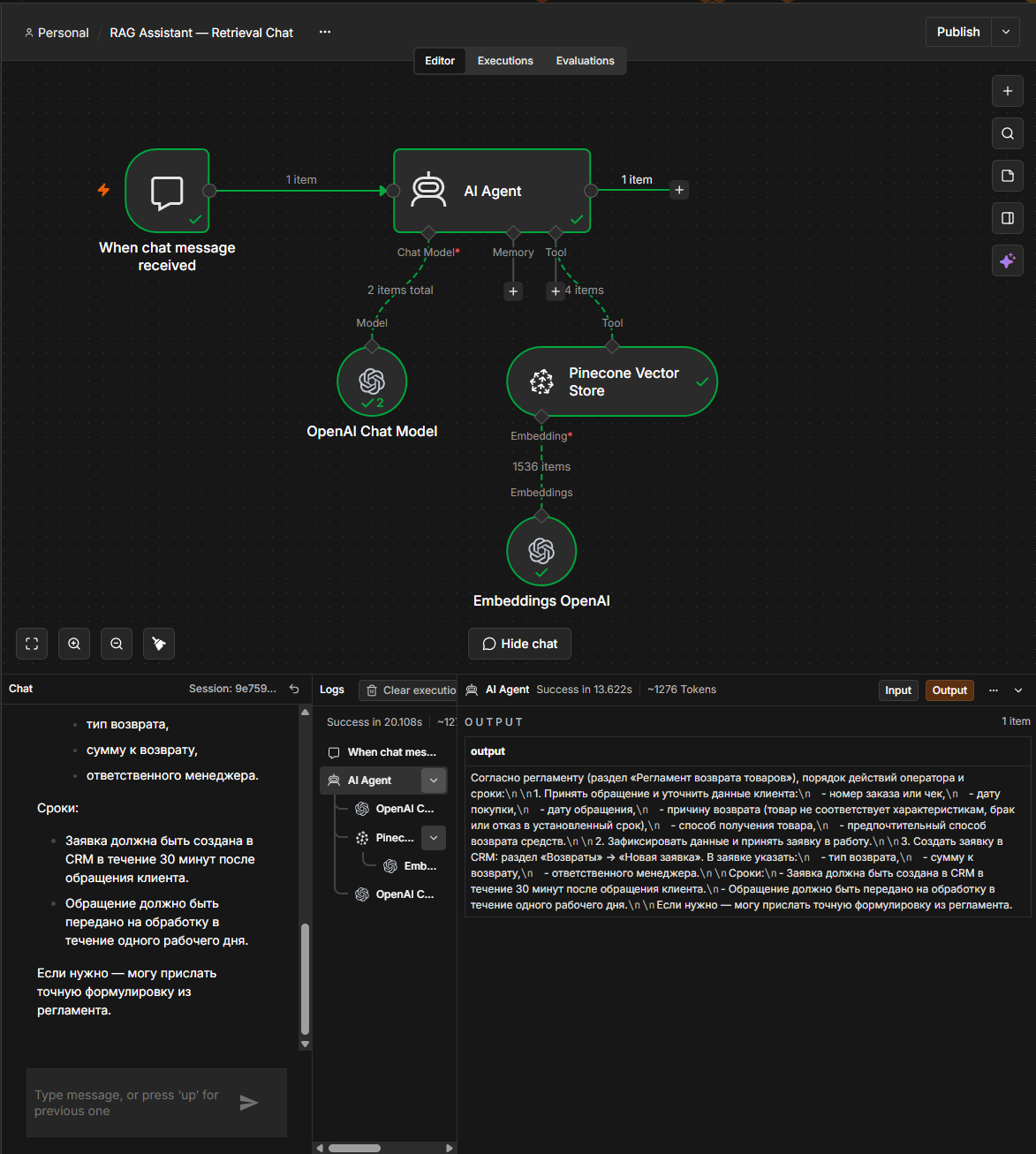Zoom out on the canvas
The height and width of the screenshot is (1154, 1036).
[117, 644]
